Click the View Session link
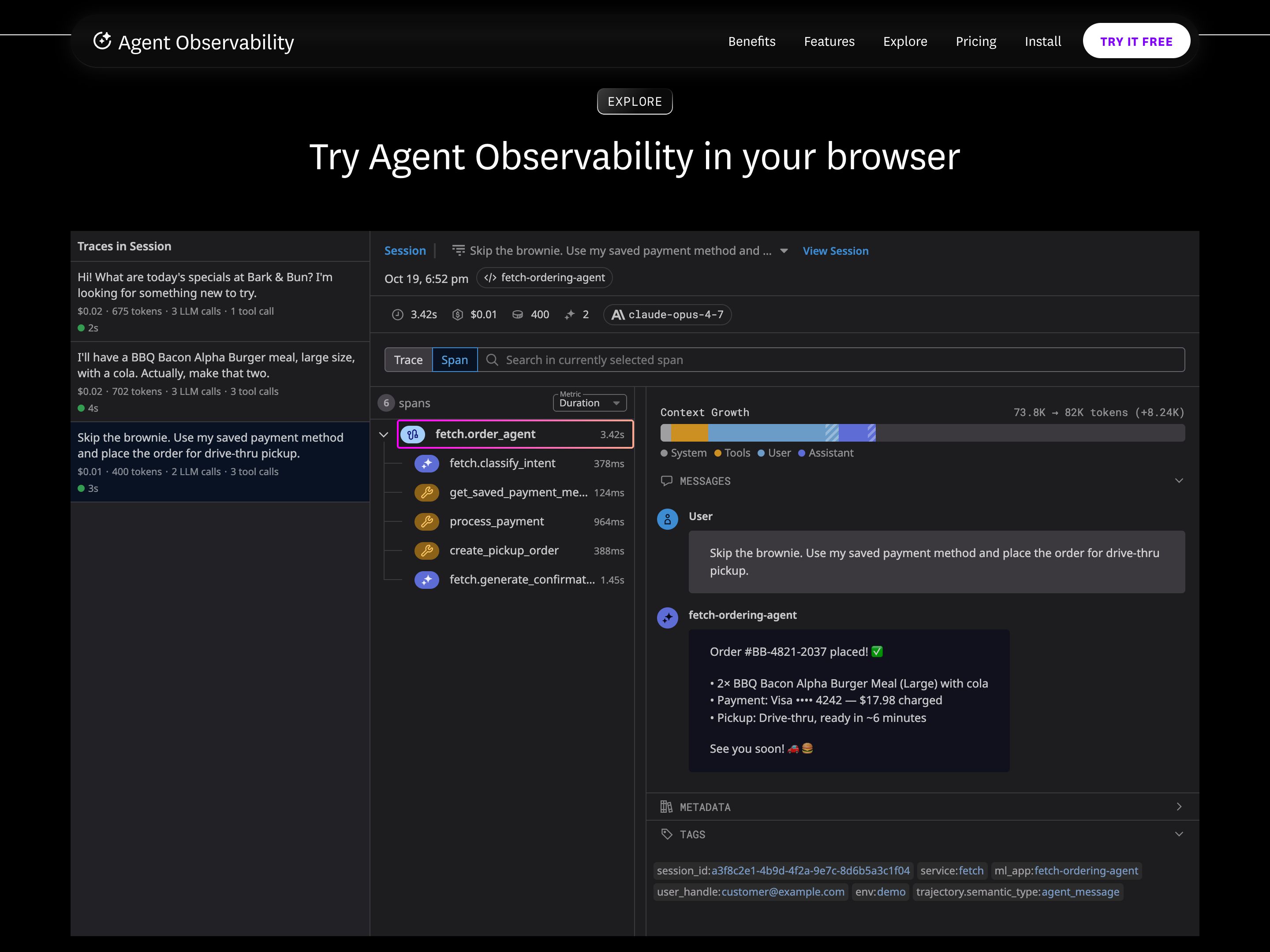This screenshot has height=952, width=1270. 835,251
